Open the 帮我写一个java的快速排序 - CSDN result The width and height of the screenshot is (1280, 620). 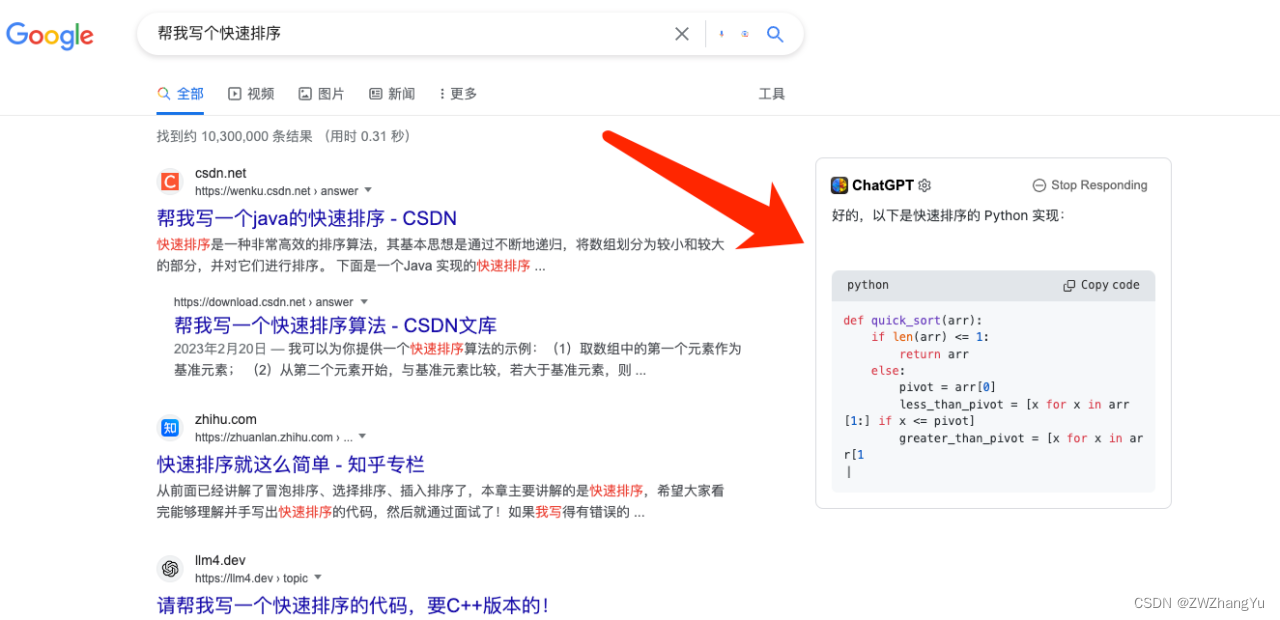[307, 218]
